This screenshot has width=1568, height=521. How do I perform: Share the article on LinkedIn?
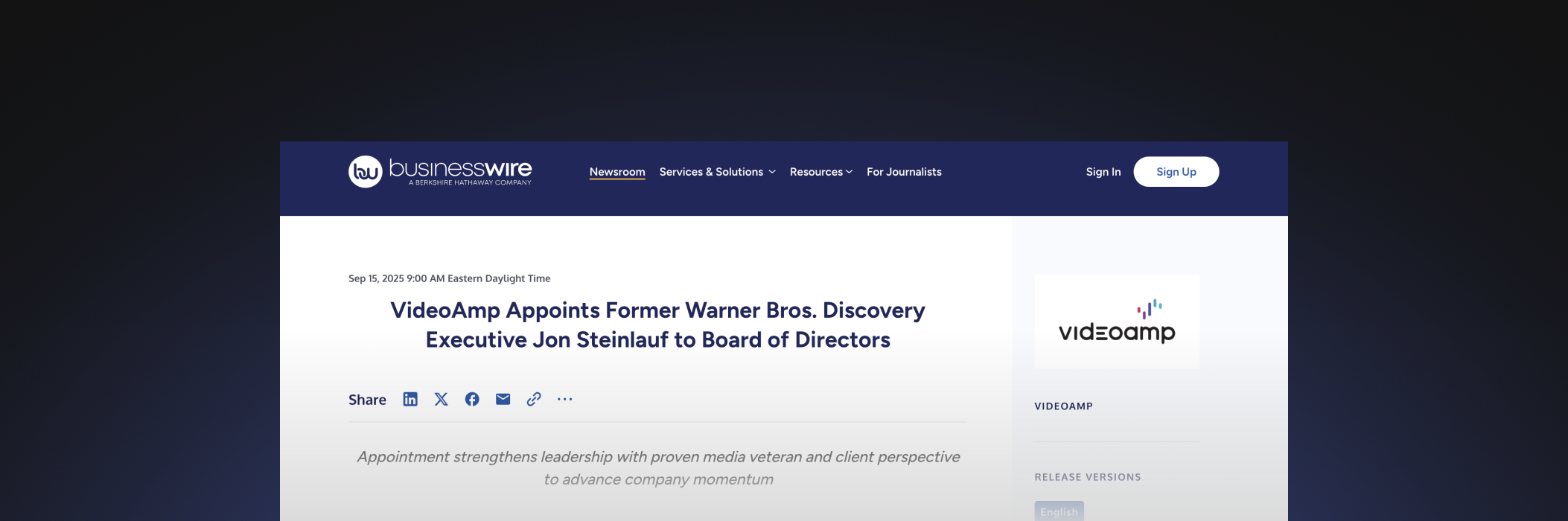pyautogui.click(x=410, y=400)
